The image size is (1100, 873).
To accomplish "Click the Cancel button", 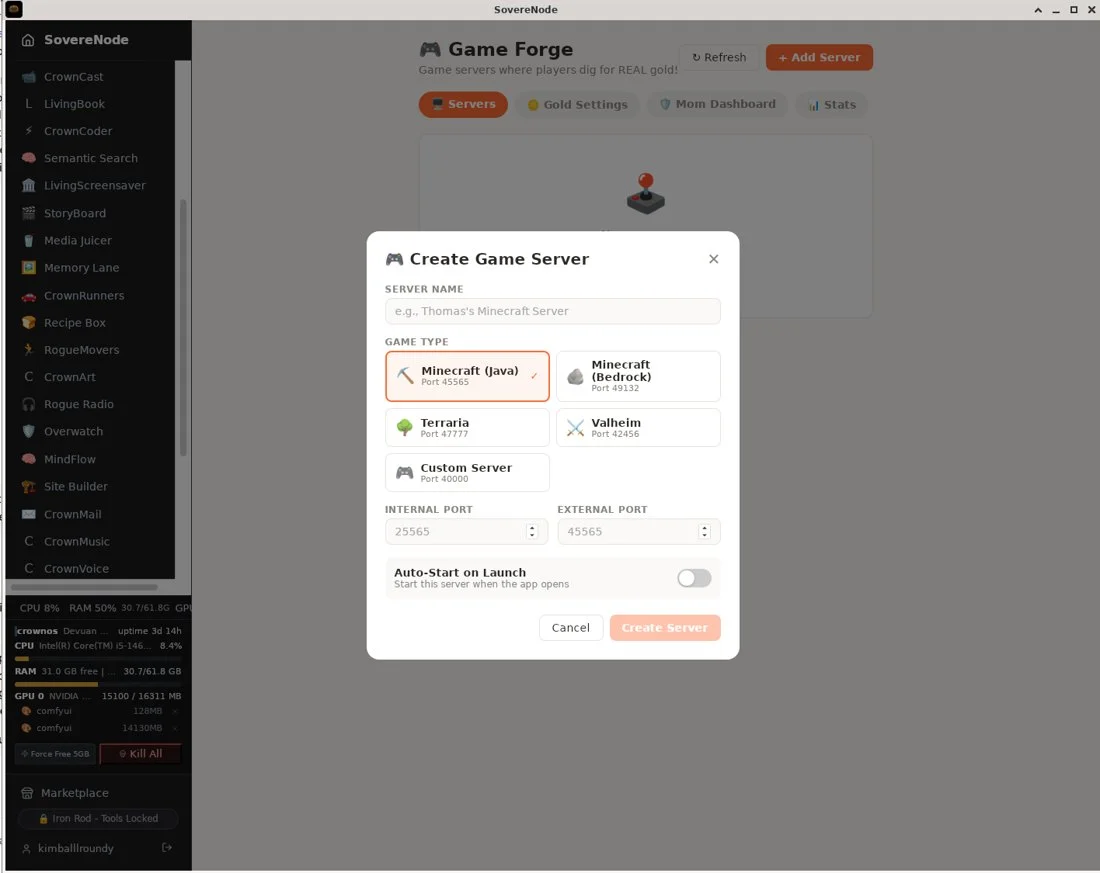I will click(570, 628).
